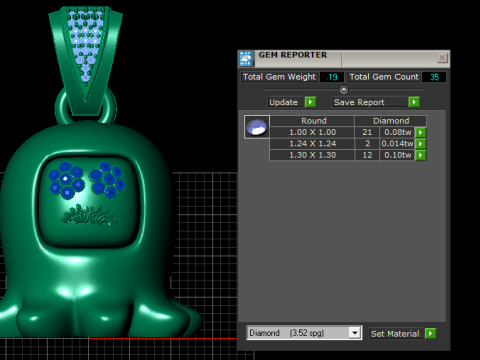Click the quantity 12 cell
The image size is (480, 360).
coord(367,155)
